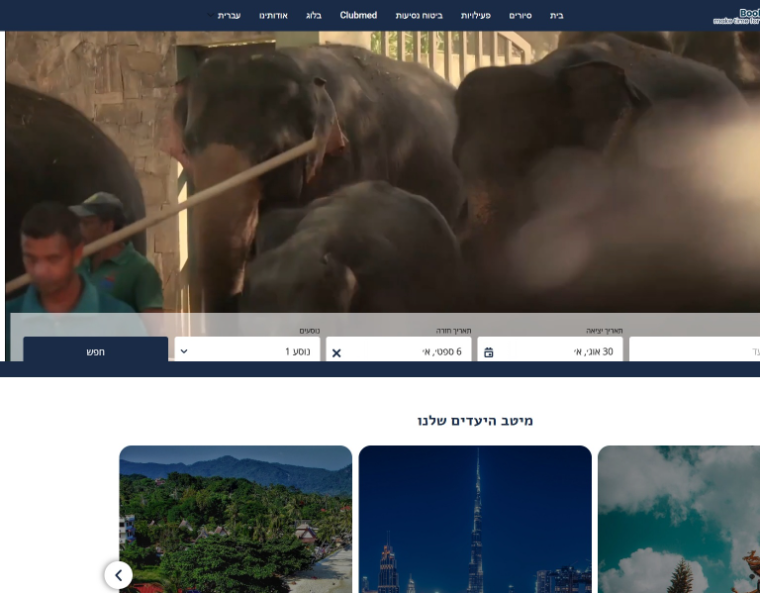
Task: Open the tropical beach destination card
Action: [236, 519]
